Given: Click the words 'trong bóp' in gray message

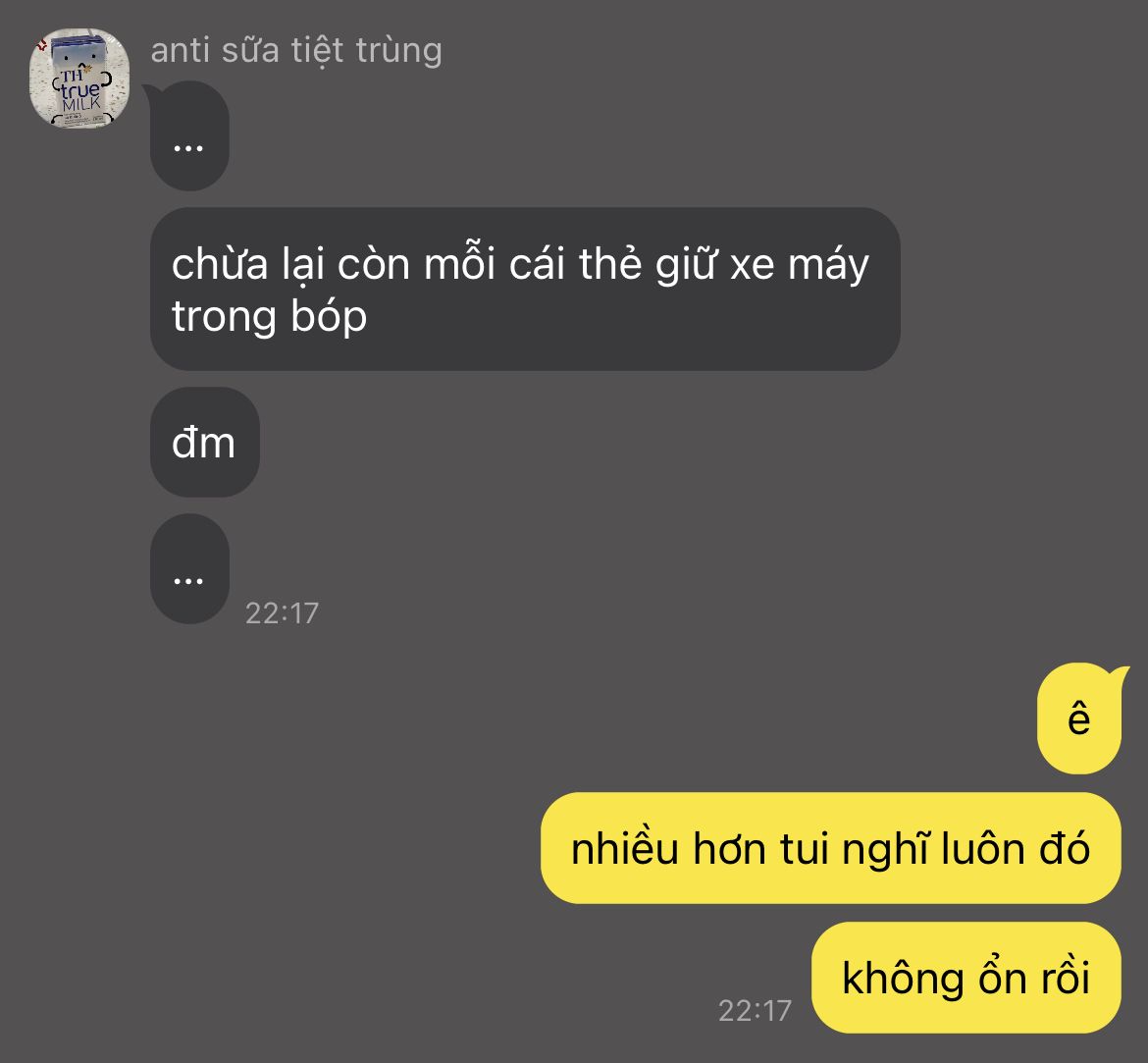Looking at the screenshot, I should 270,316.
